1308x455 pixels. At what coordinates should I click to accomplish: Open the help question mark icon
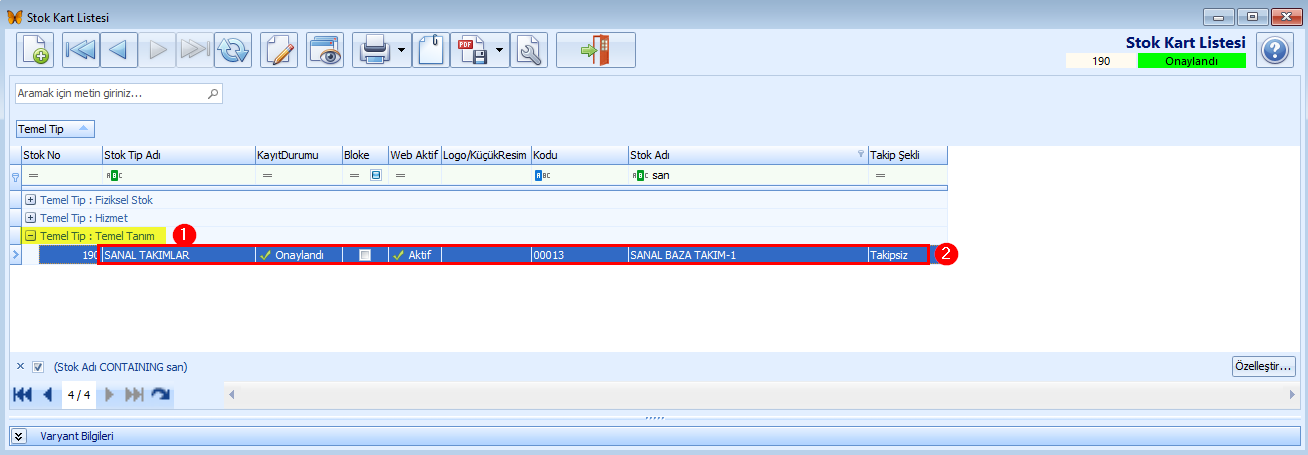(x=1275, y=50)
